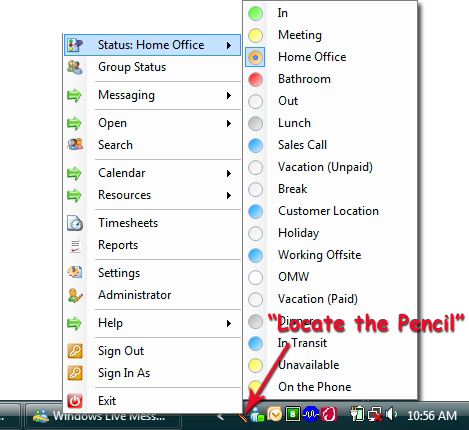Pick the On the Phone status
The width and height of the screenshot is (469, 430).
pyautogui.click(x=330, y=387)
